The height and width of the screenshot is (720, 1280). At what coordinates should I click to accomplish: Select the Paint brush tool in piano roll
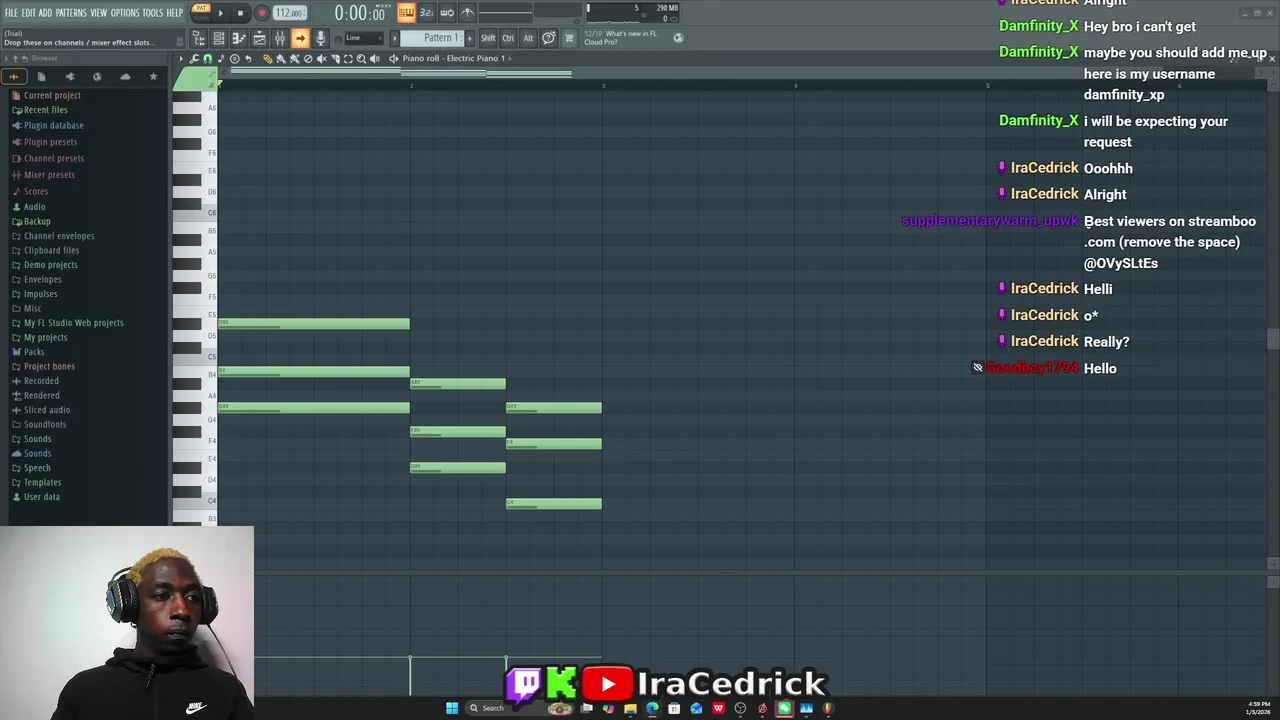pyautogui.click(x=280, y=58)
